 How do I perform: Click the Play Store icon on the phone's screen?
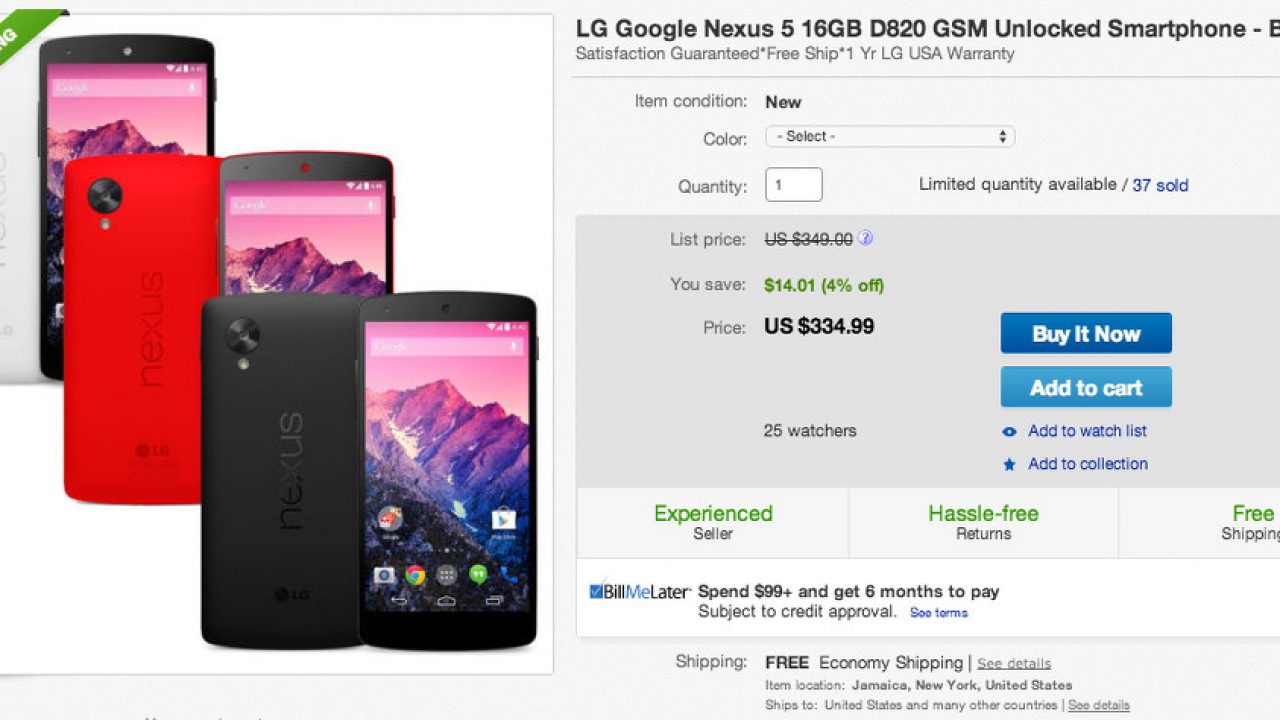pyautogui.click(x=503, y=519)
